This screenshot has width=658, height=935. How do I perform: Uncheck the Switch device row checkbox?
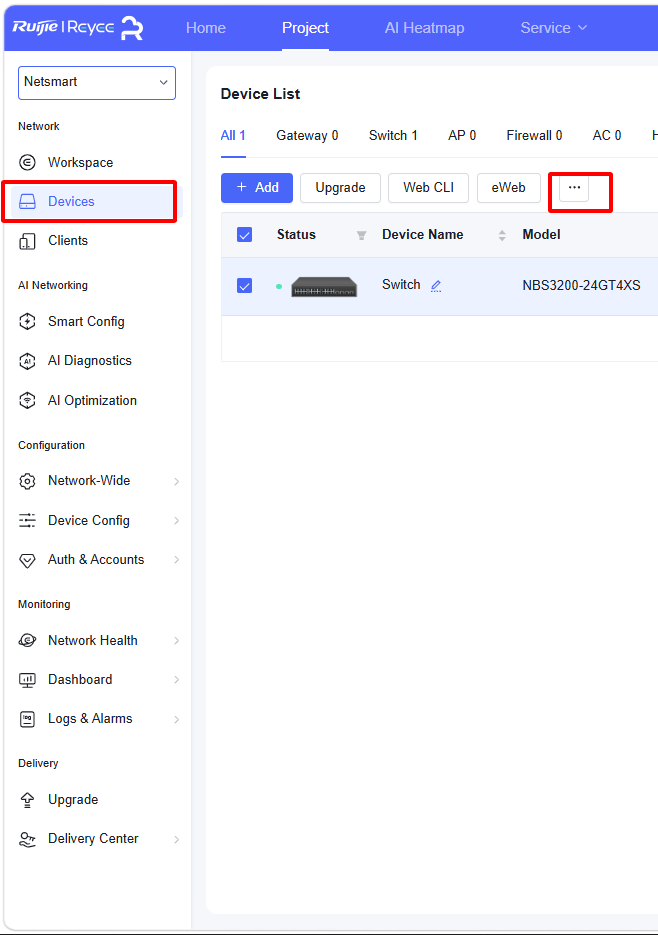click(x=245, y=286)
